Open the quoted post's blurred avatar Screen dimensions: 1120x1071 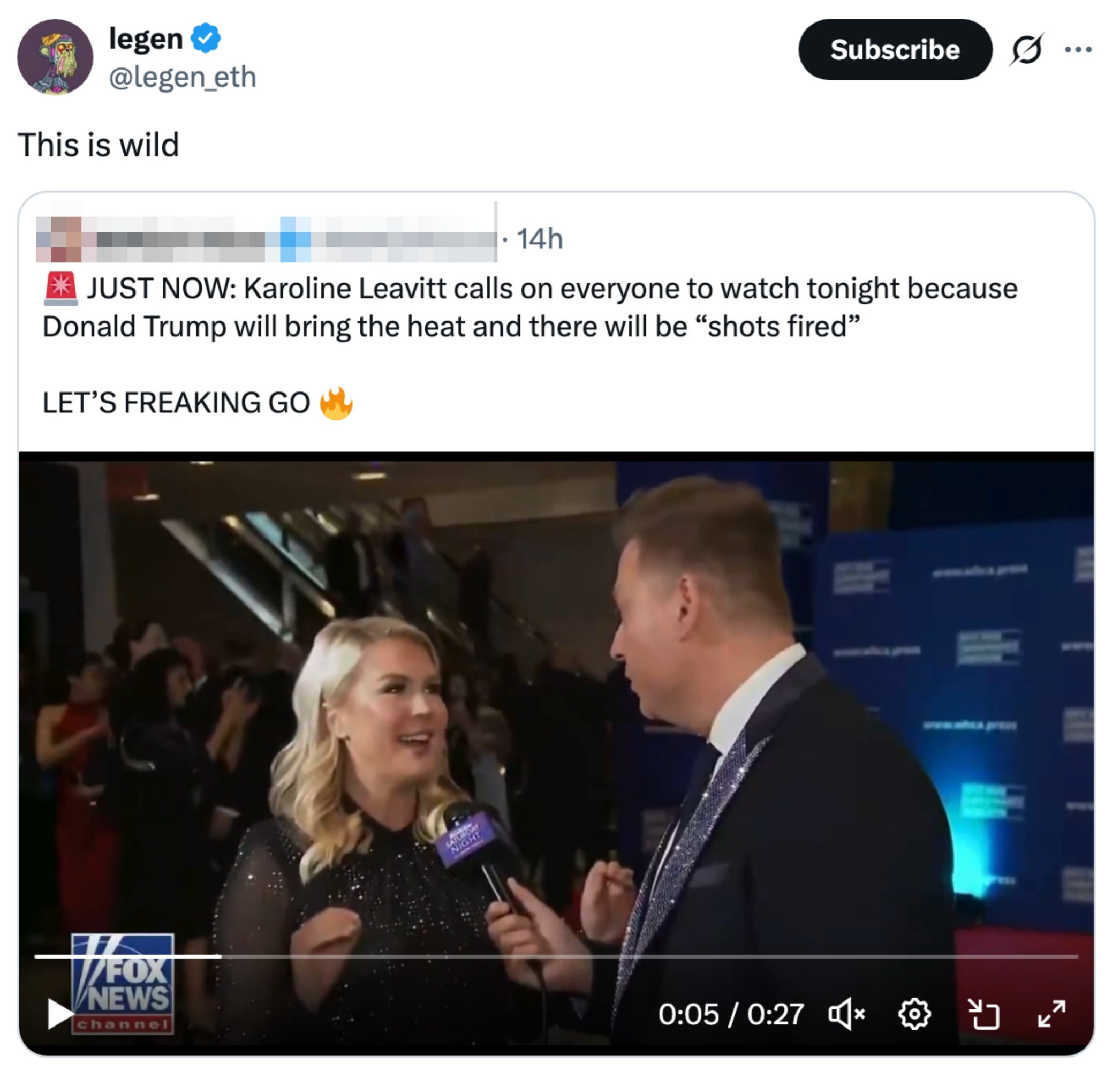[x=59, y=239]
